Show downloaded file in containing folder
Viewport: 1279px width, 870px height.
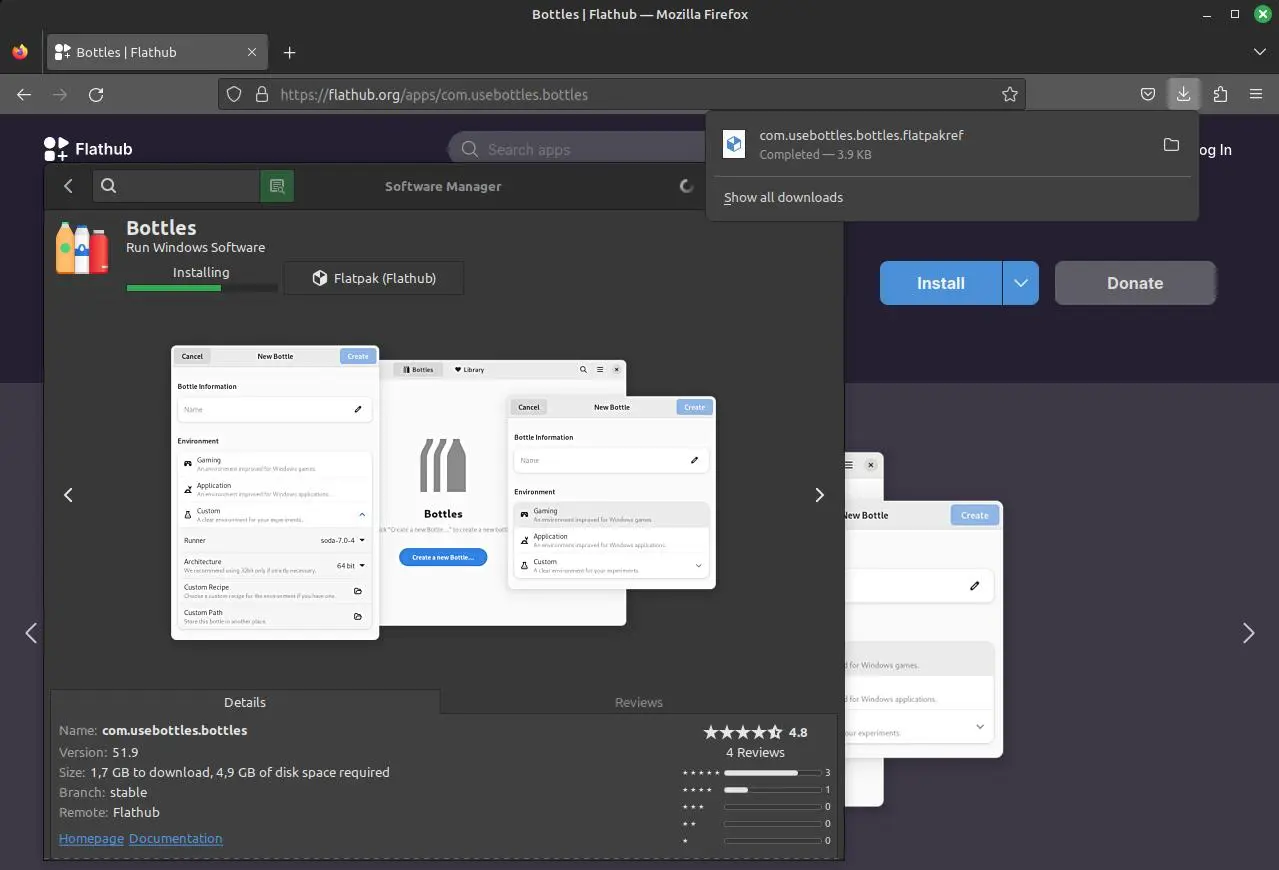click(x=1171, y=145)
